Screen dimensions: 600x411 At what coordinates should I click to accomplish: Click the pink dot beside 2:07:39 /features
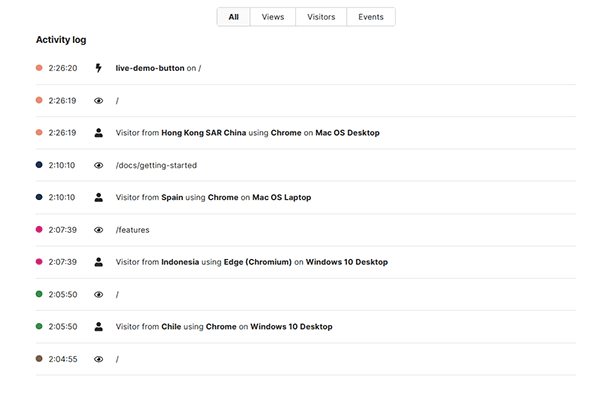click(39, 229)
